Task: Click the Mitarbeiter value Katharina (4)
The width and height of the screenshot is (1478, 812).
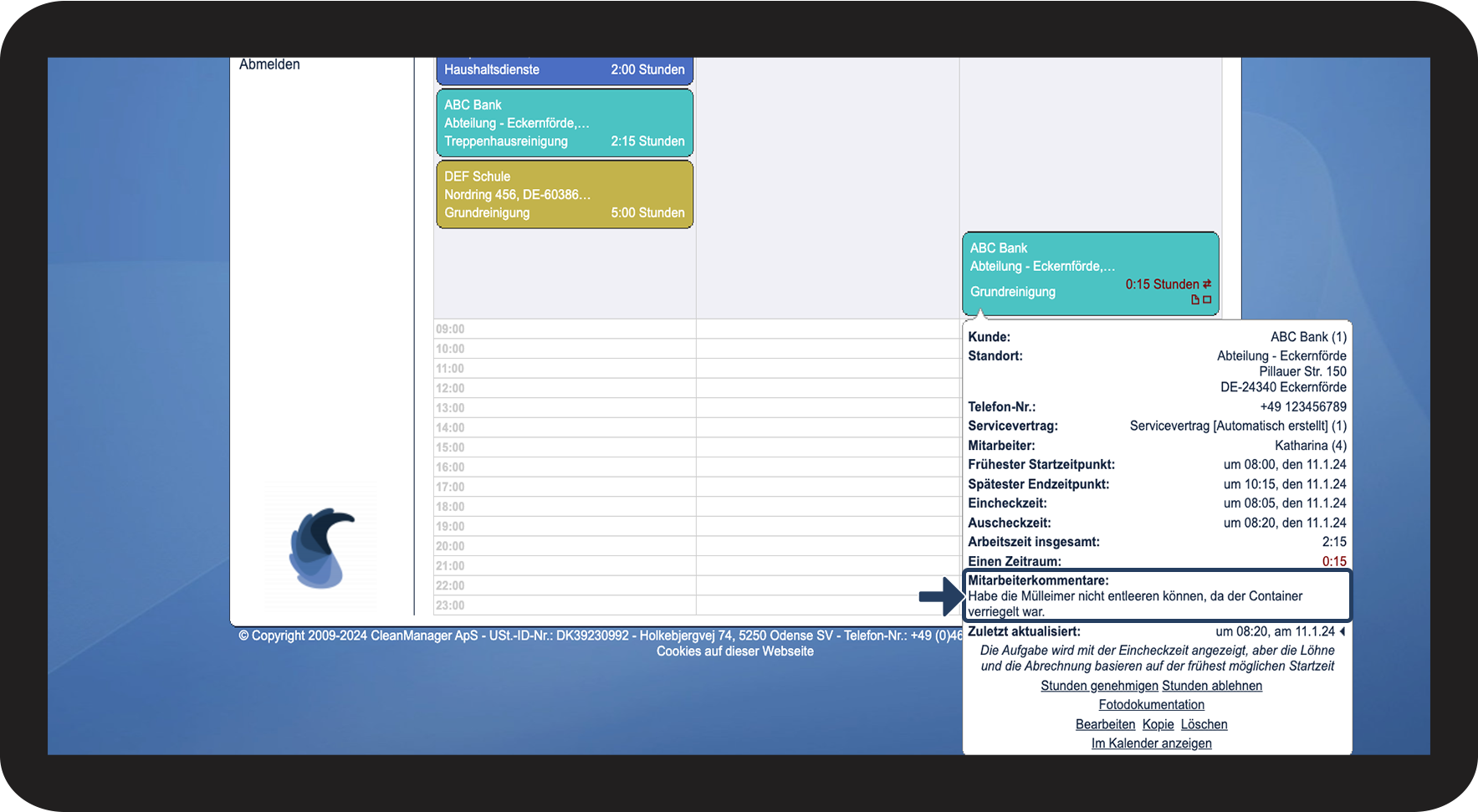Action: pos(1311,446)
